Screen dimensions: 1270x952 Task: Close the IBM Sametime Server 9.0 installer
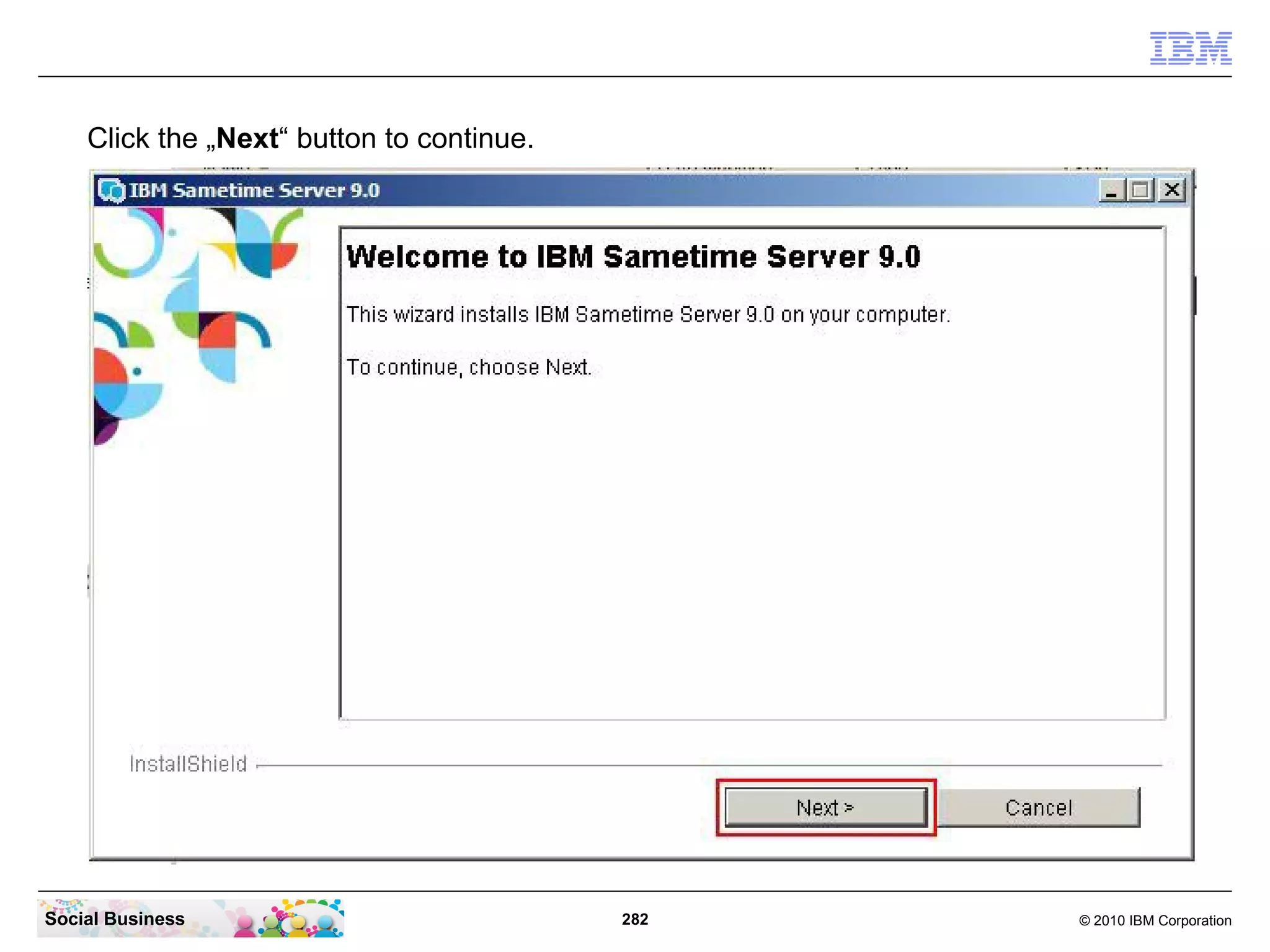[1171, 190]
